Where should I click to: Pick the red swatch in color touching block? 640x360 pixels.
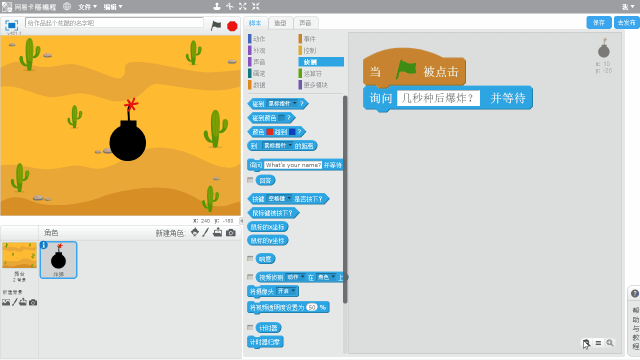pyautogui.click(x=270, y=132)
